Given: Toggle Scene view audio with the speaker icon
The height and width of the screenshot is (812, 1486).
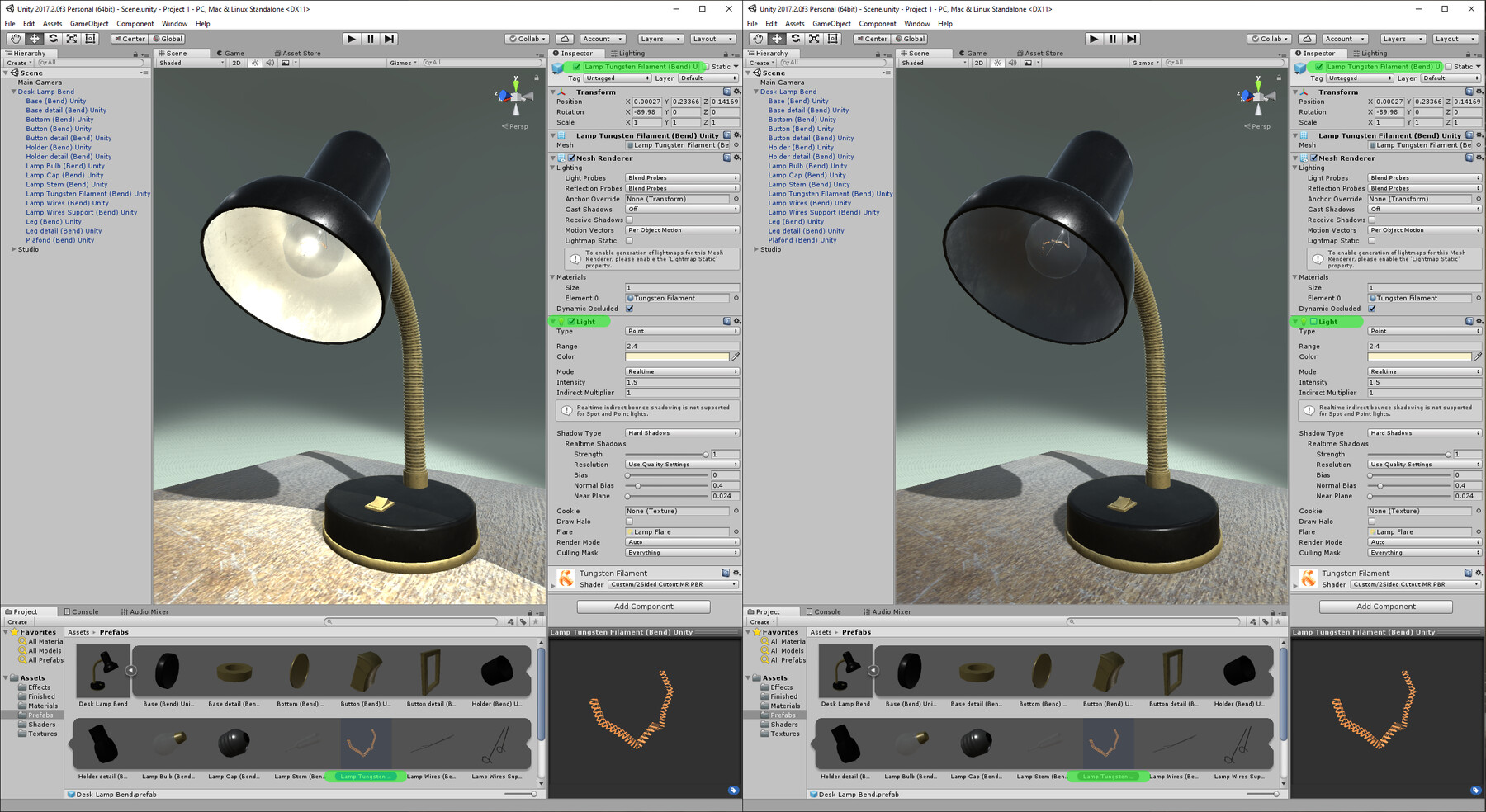Looking at the screenshot, I should (271, 62).
